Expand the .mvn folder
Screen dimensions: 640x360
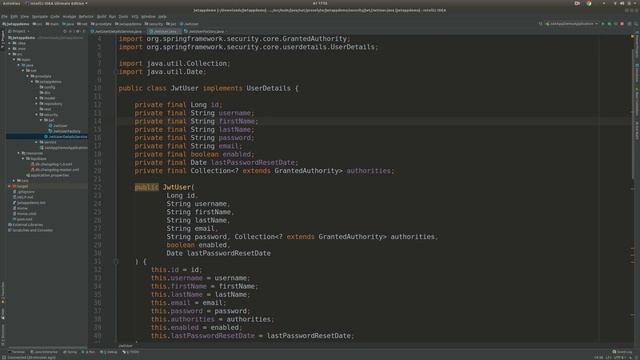[9, 49]
